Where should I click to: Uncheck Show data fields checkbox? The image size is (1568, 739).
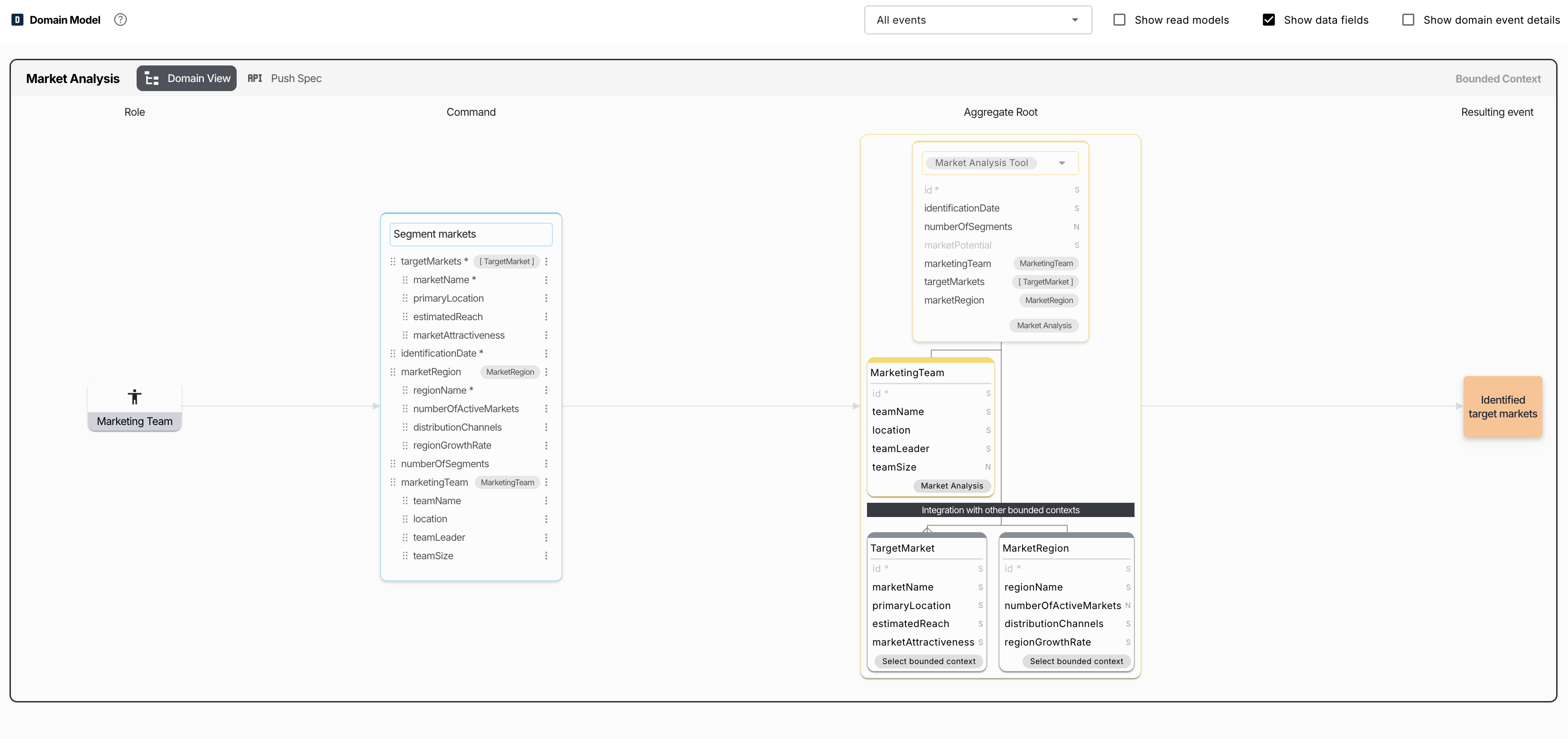(x=1269, y=19)
